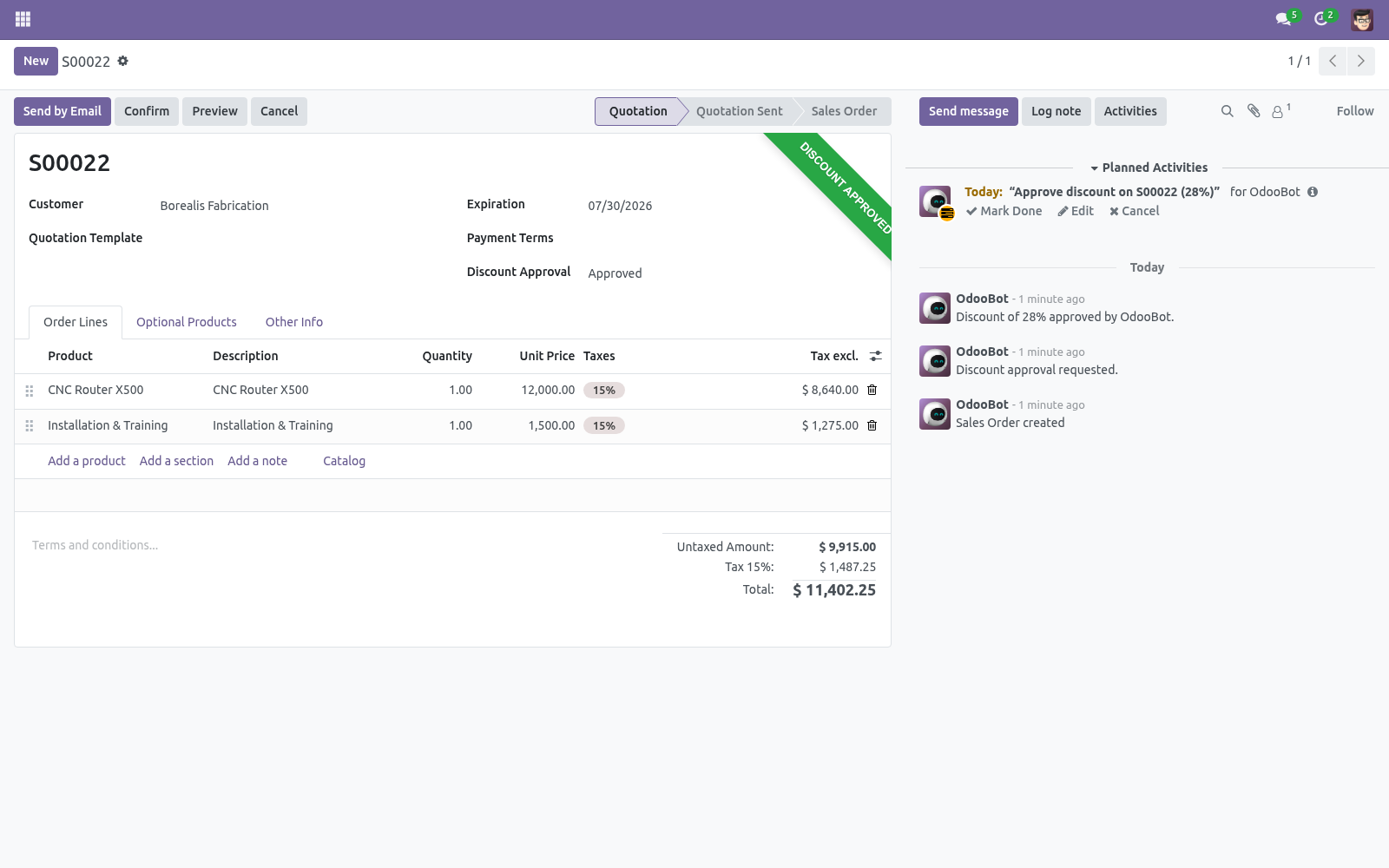Cancel the quotation from the action bar
Viewport: 1389px width, 868px height.
click(x=279, y=111)
